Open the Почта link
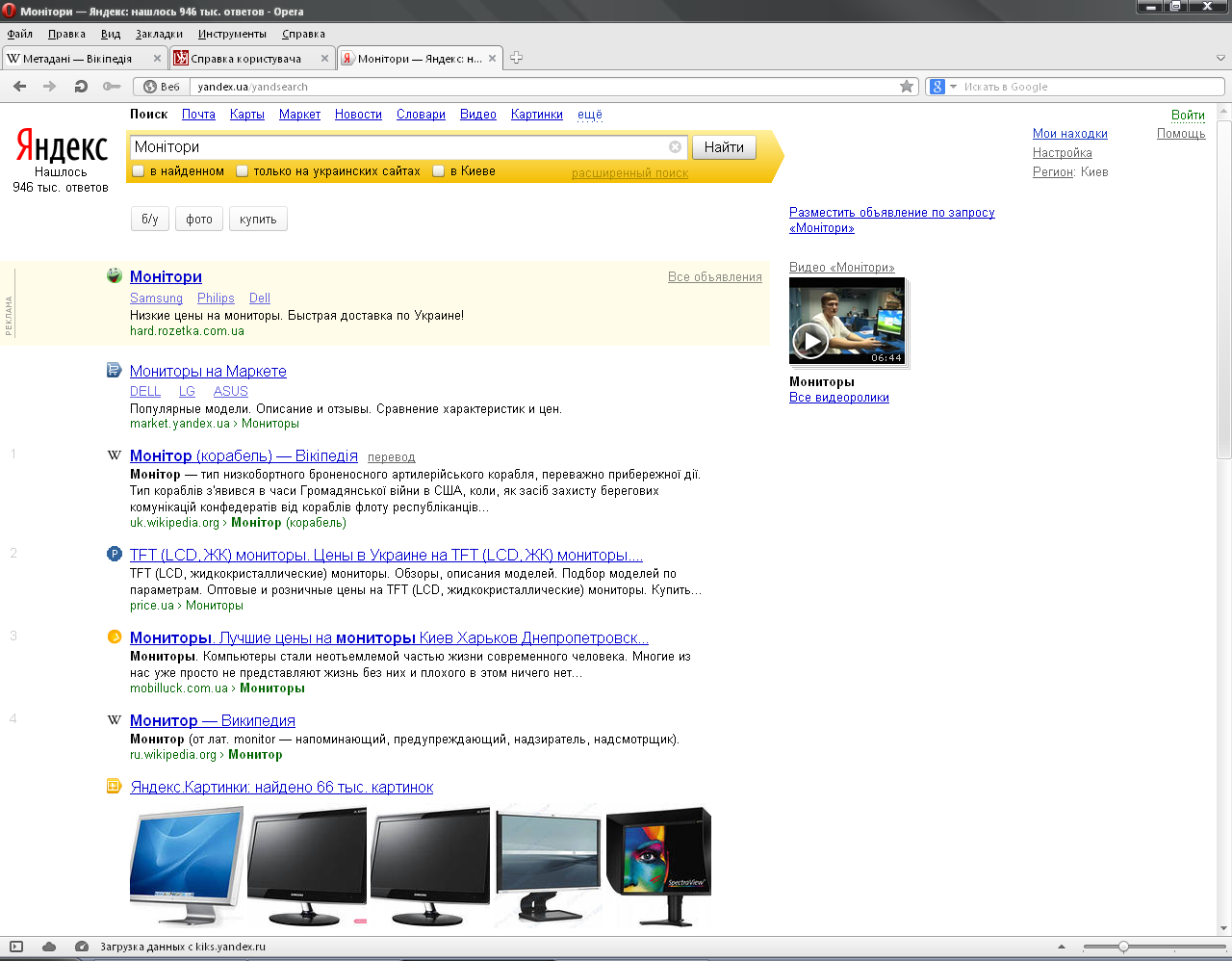 coord(198,115)
